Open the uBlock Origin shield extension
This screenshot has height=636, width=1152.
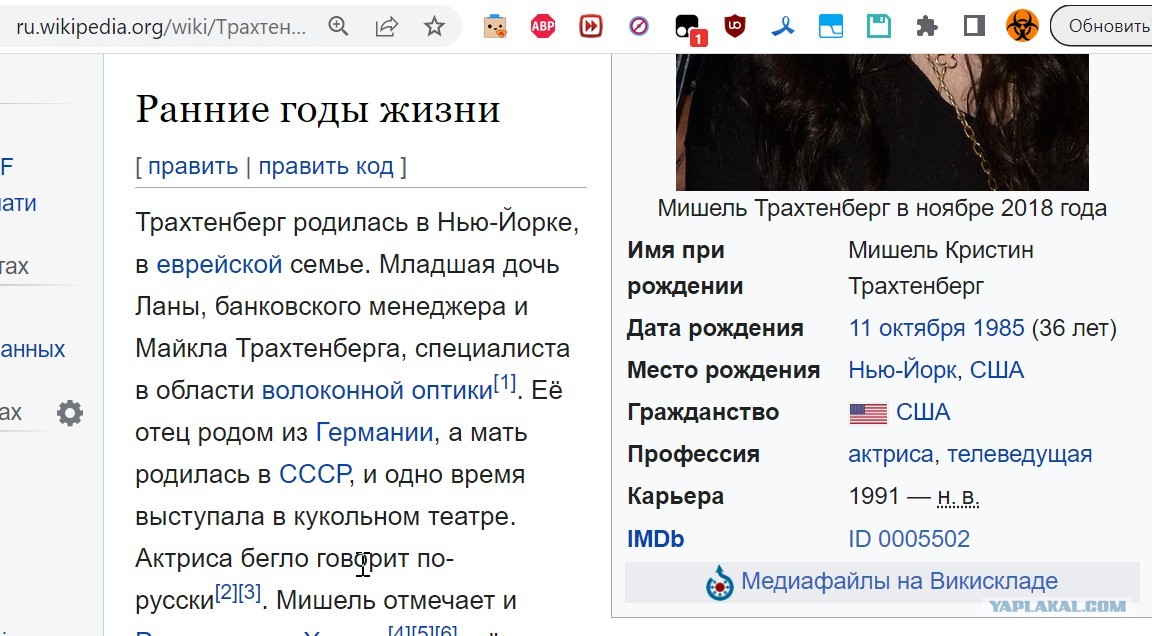click(x=735, y=26)
